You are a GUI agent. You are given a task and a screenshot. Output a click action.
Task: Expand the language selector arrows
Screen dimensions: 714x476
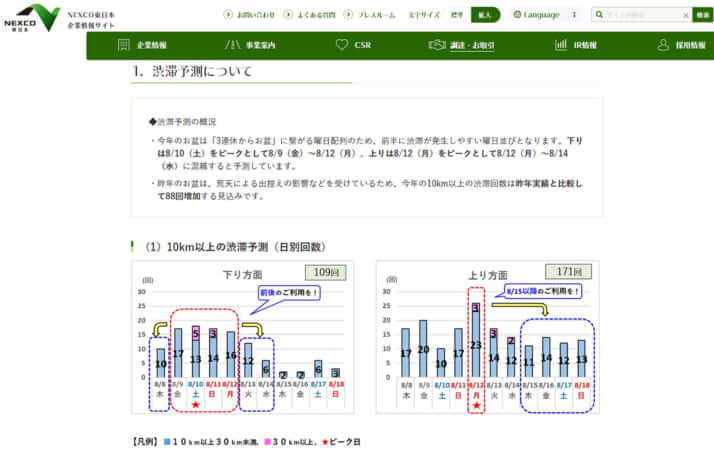574,15
